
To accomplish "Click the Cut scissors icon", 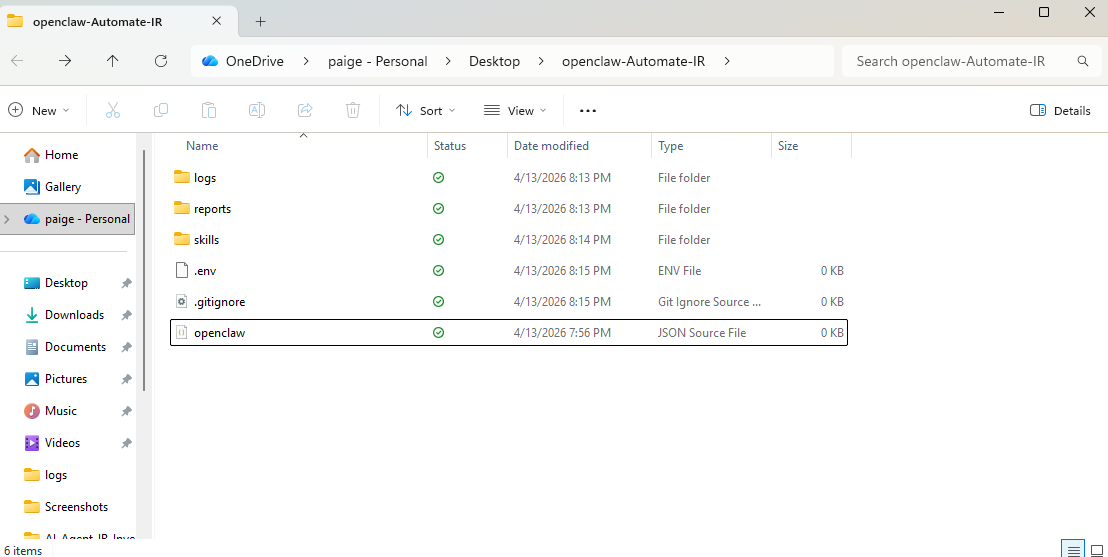I will pyautogui.click(x=112, y=110).
